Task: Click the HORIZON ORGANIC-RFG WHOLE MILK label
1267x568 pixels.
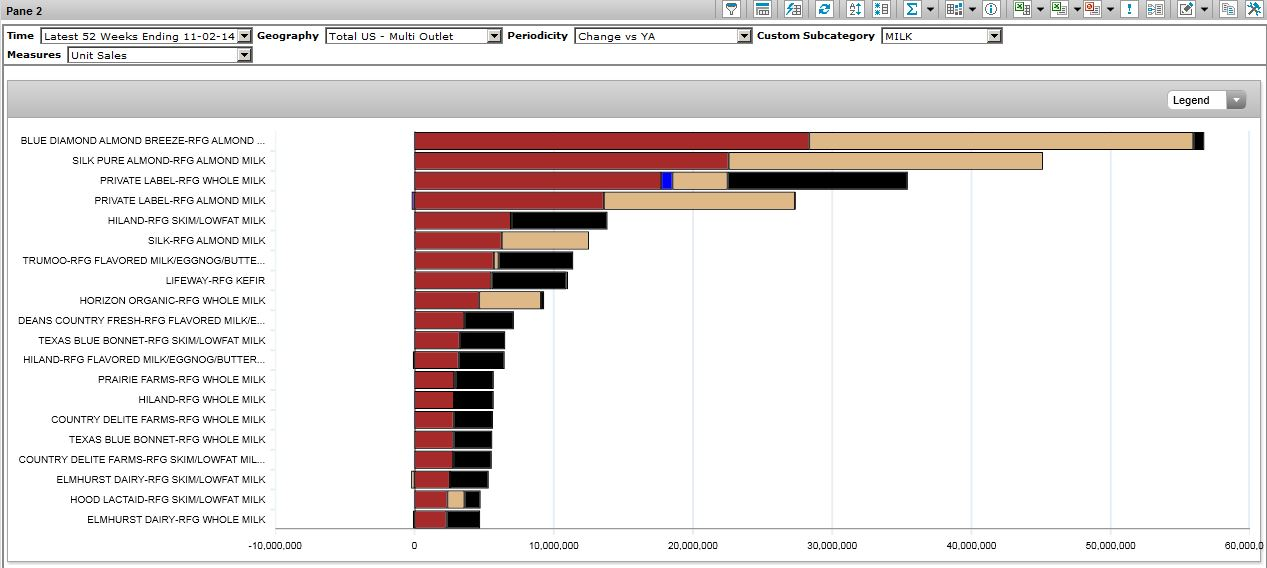Action: click(173, 301)
